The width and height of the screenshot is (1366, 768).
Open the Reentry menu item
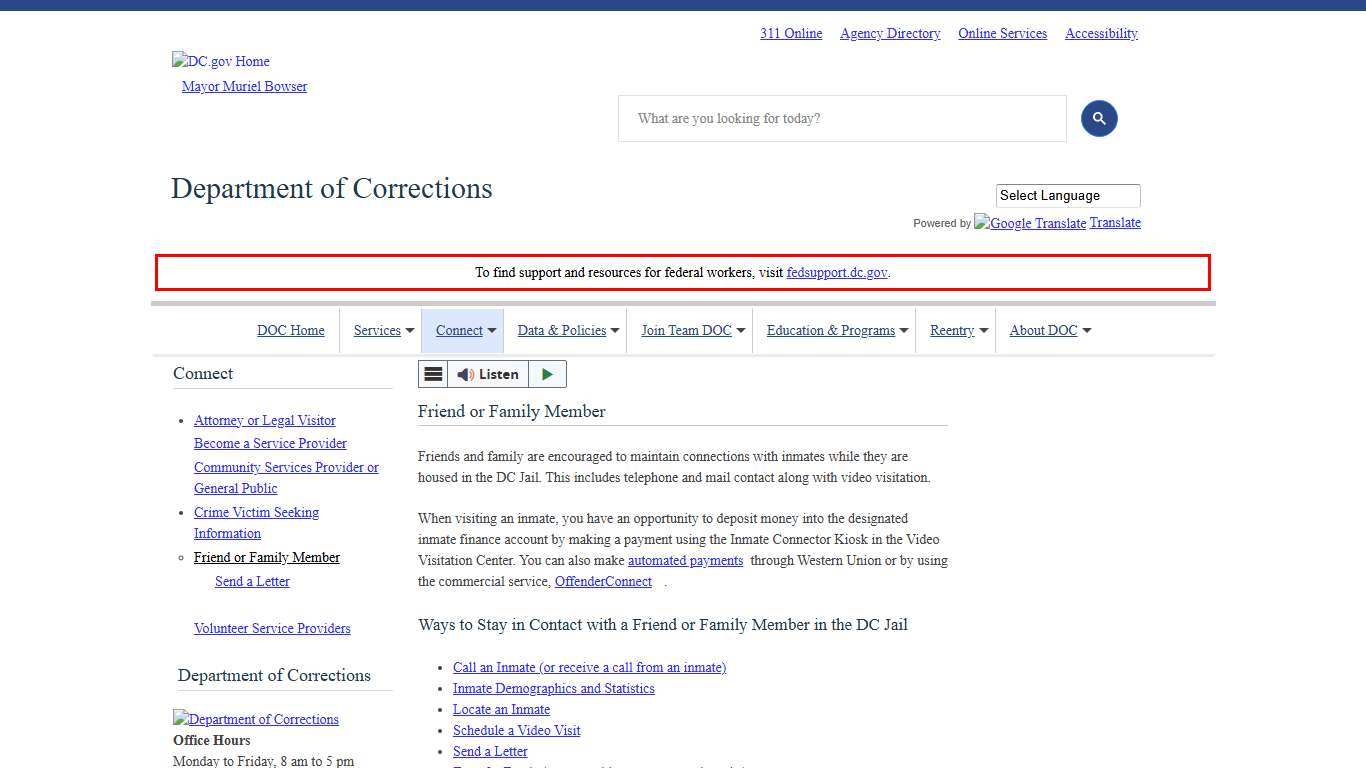tap(951, 330)
